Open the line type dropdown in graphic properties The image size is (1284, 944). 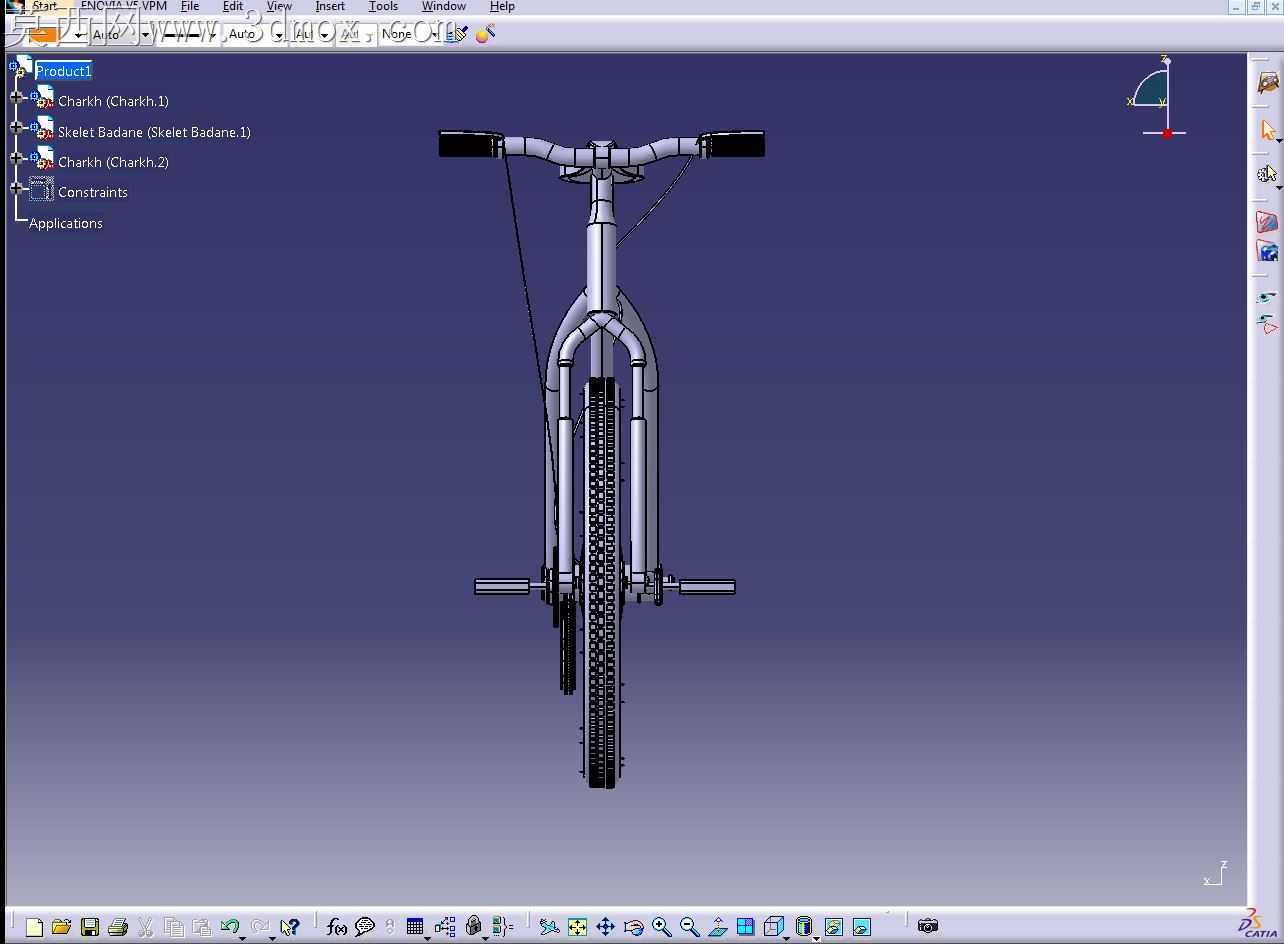click(215, 34)
